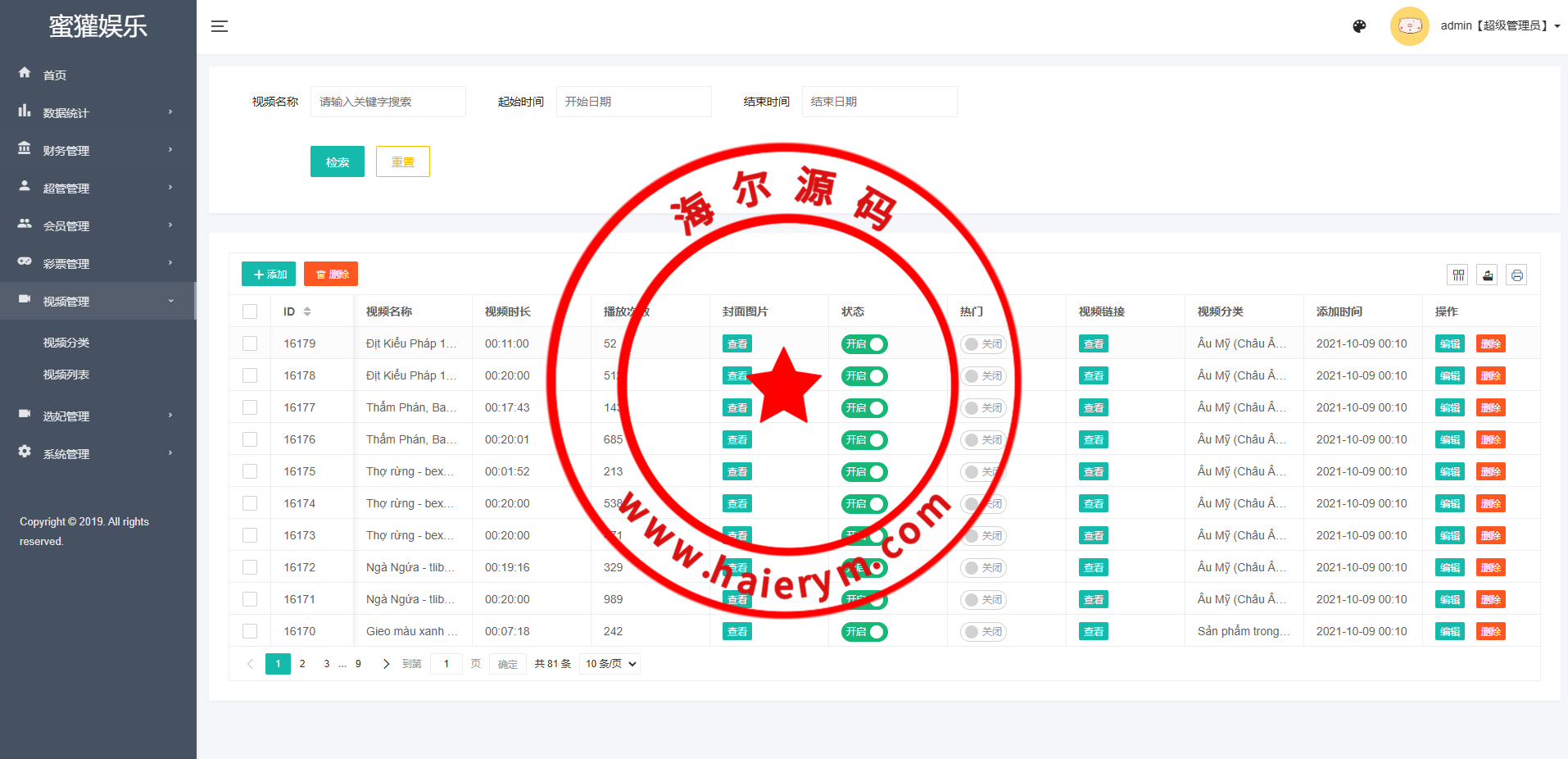Expand the 会员管理 sidebar menu

pyautogui.click(x=97, y=226)
